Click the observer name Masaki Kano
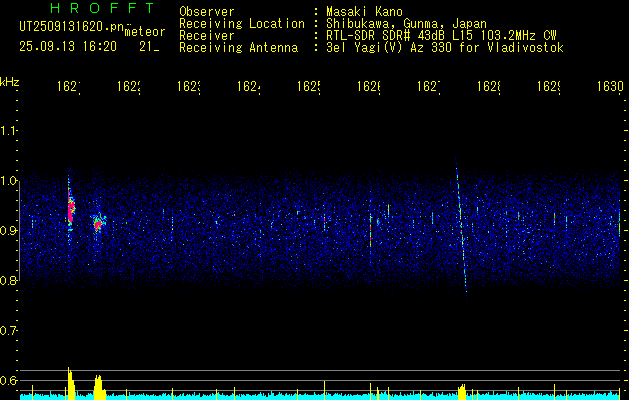The width and height of the screenshot is (629, 400). (364, 12)
